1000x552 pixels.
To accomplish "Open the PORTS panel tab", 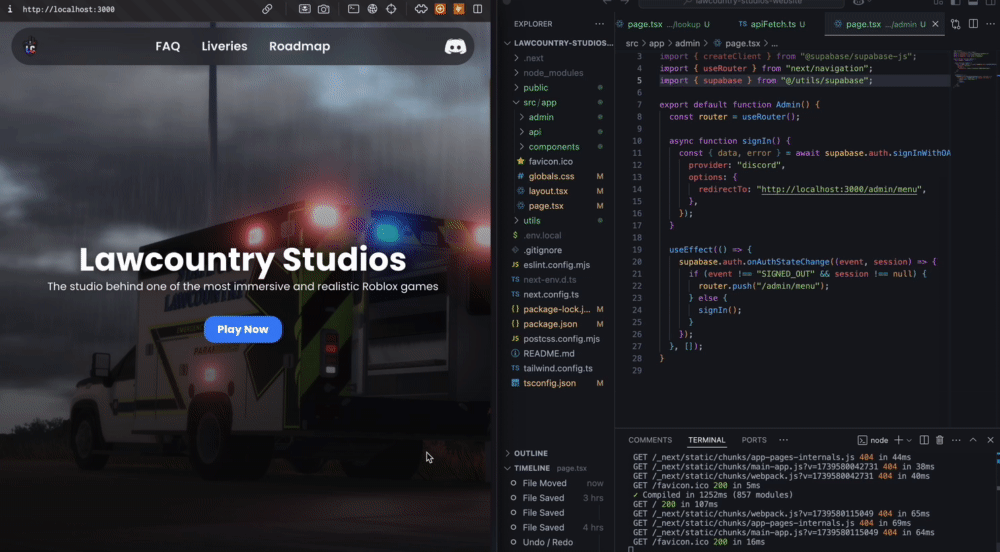I will point(754,440).
